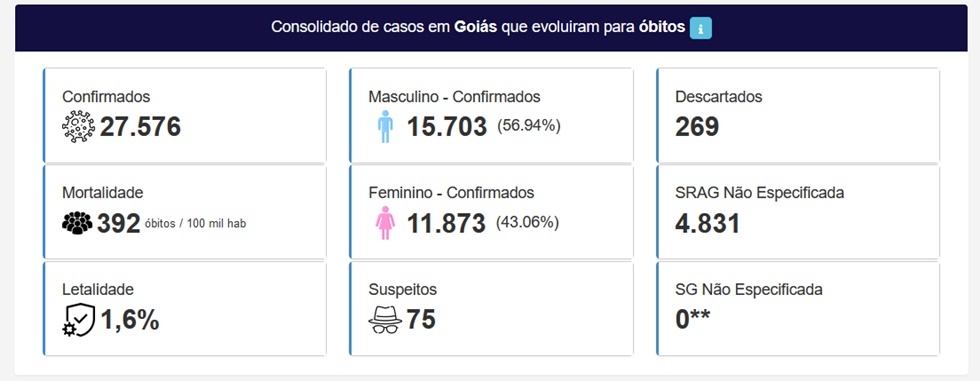980x381 pixels.
Task: Select the 27.576 confirmed count
Action: click(141, 127)
